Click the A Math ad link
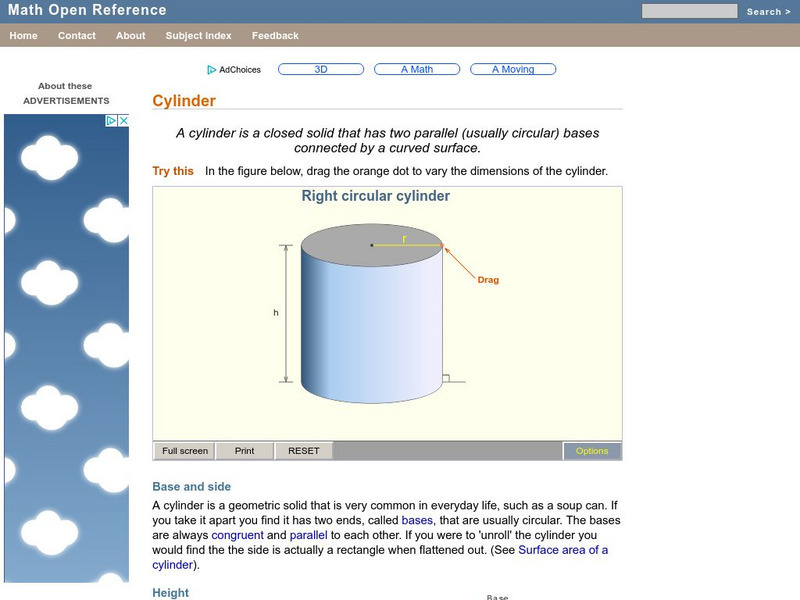800x600 pixels. click(417, 69)
